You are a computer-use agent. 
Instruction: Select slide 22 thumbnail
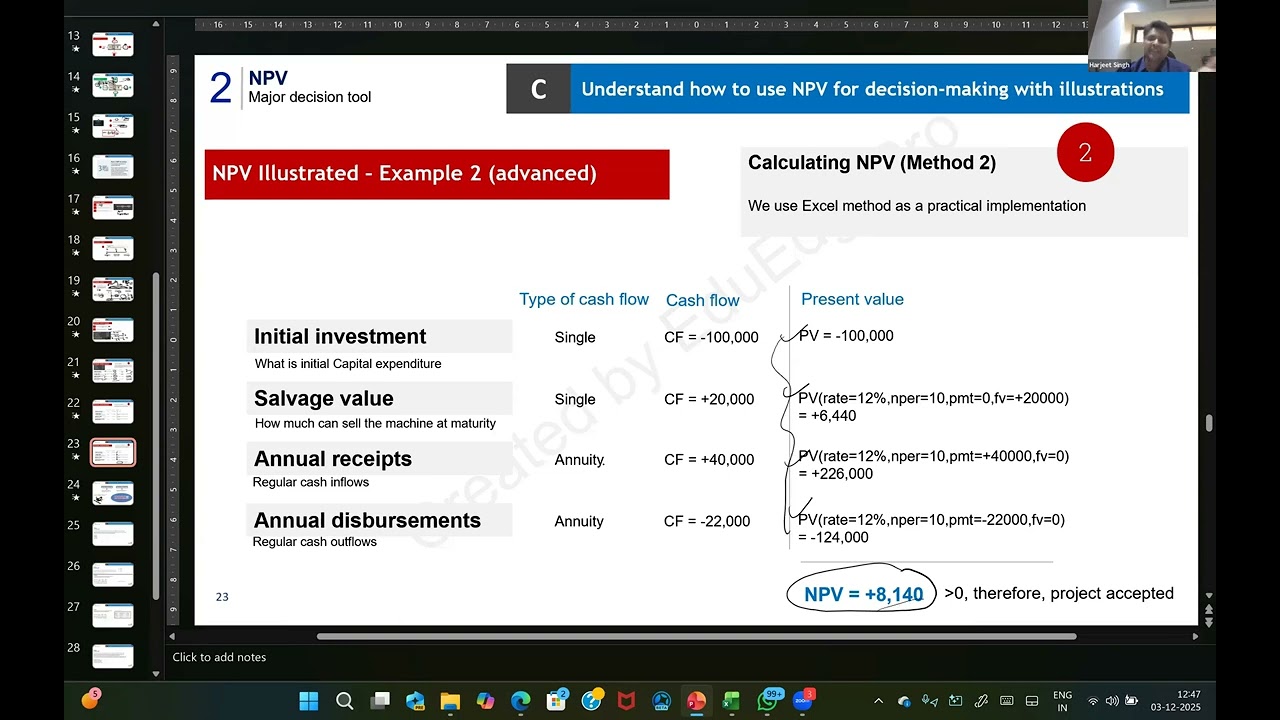[113, 412]
